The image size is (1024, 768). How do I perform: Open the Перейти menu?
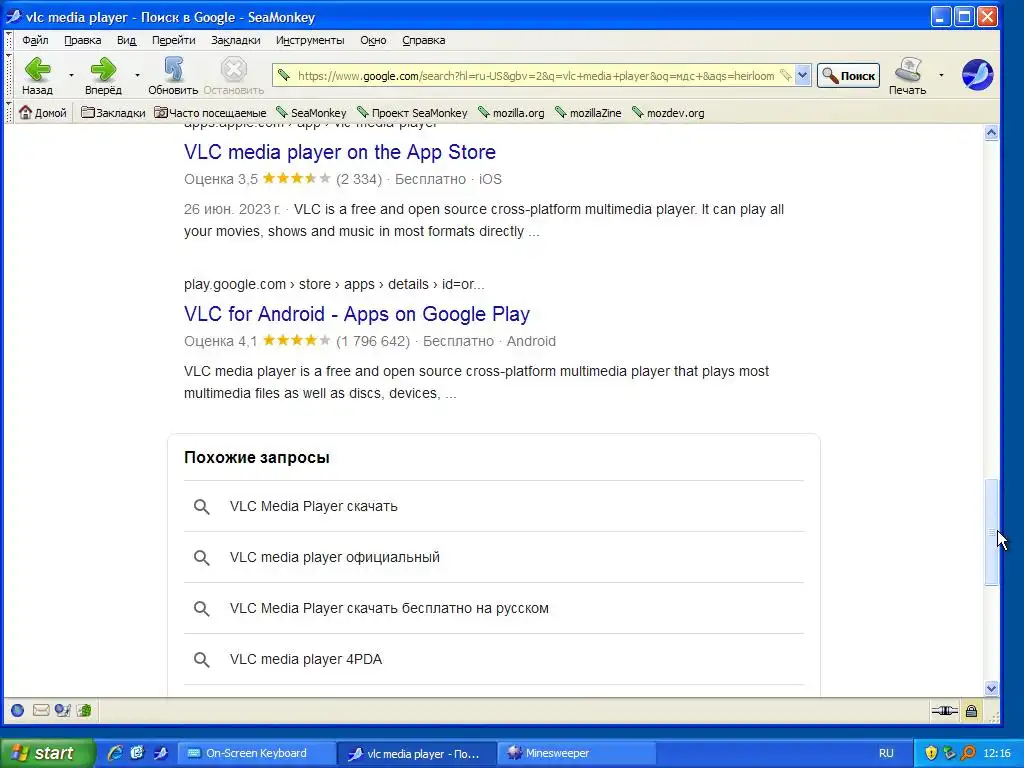click(173, 40)
